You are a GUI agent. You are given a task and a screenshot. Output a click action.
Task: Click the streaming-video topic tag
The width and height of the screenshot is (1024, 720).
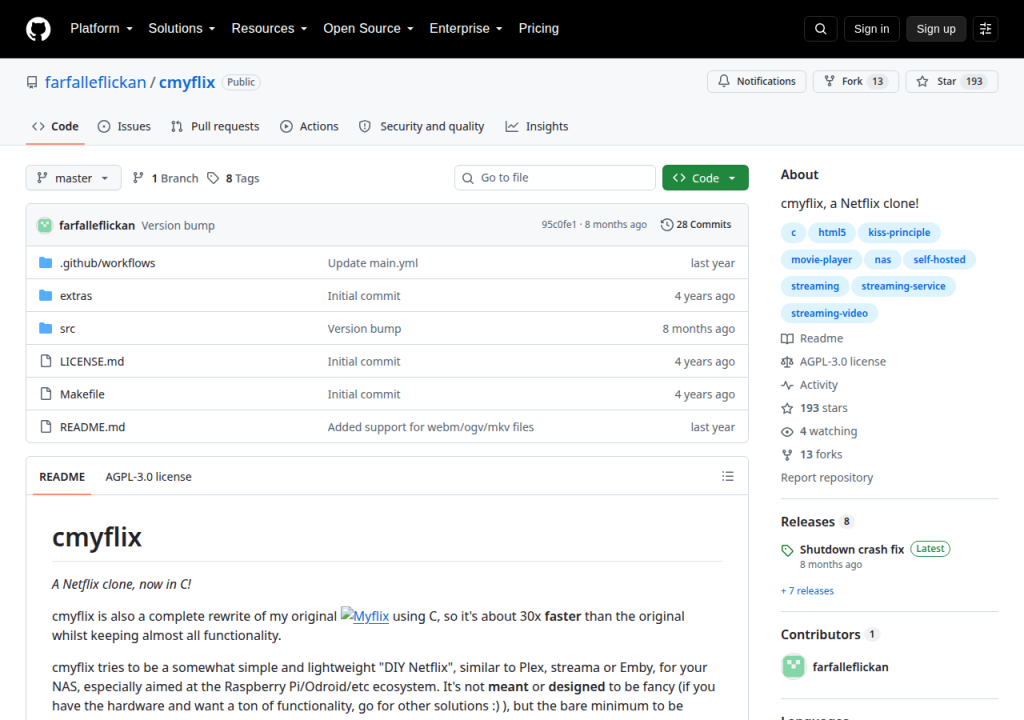click(x=829, y=313)
